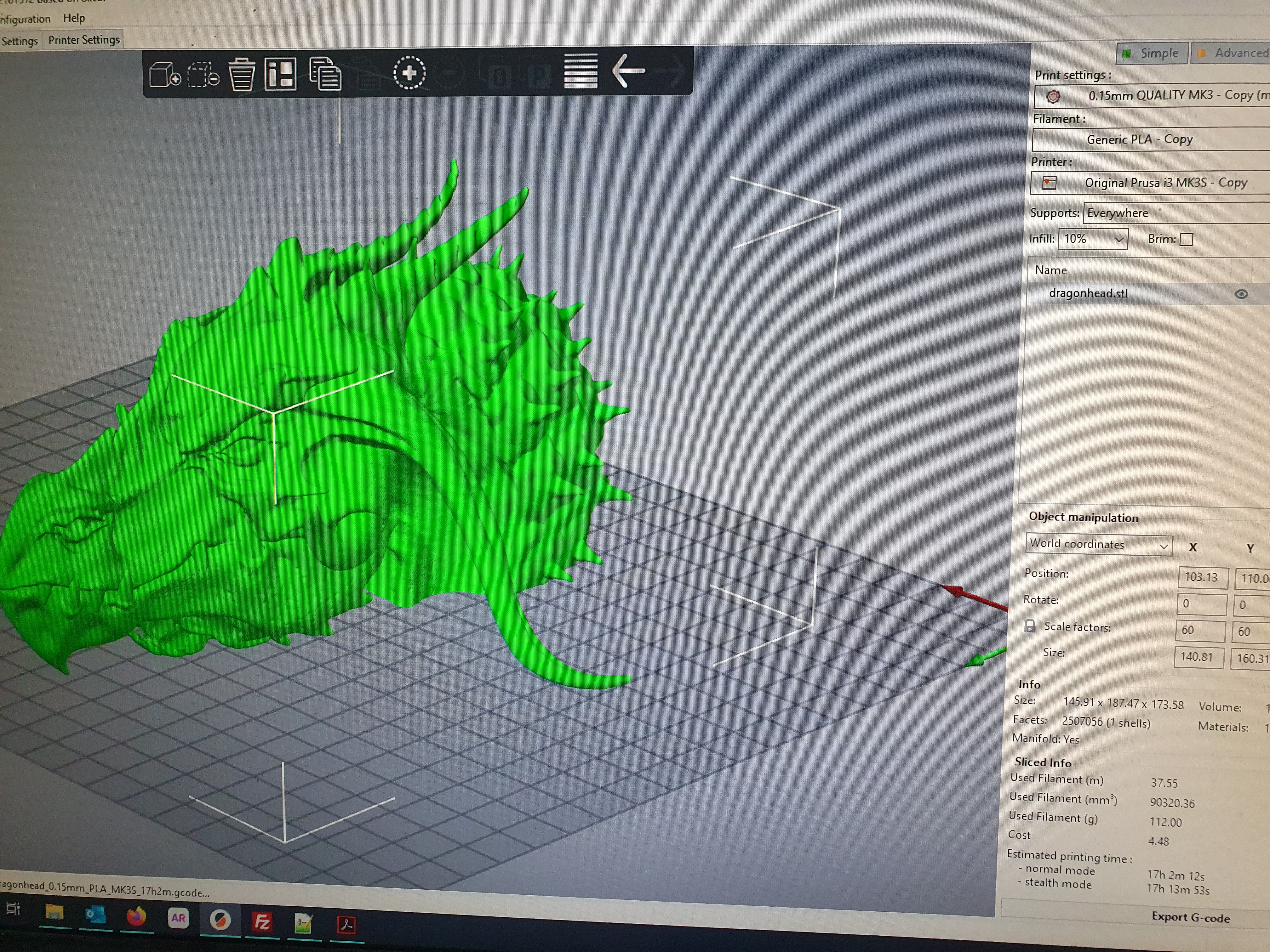Open the Infill percentage dropdown
This screenshot has width=1270, height=952.
pyautogui.click(x=1093, y=239)
